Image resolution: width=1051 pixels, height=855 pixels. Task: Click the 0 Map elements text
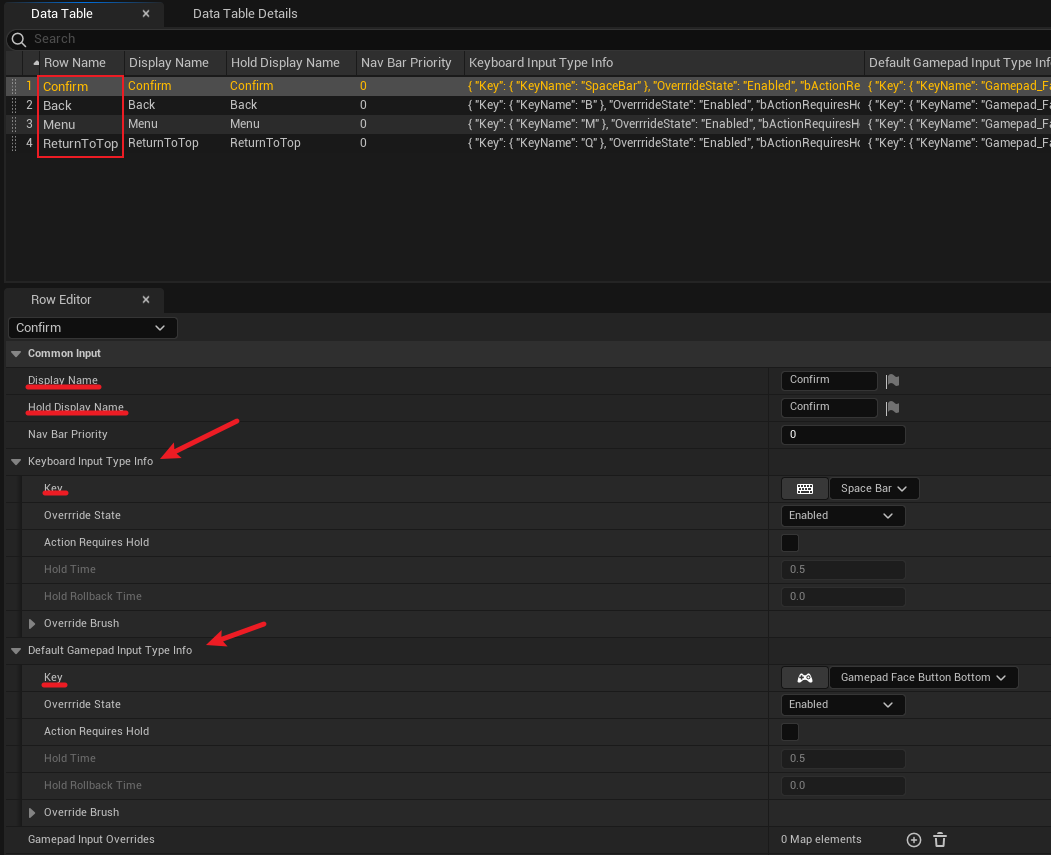click(x=821, y=839)
